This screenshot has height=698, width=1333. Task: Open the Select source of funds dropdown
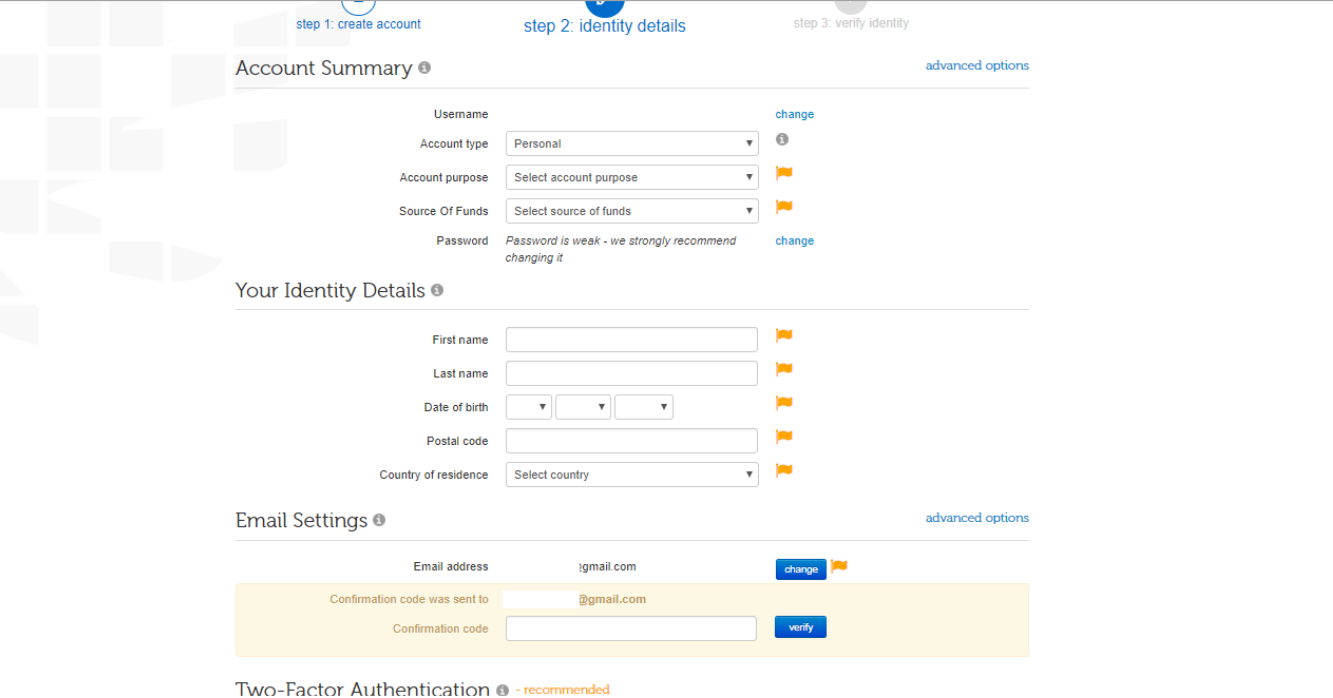click(632, 211)
